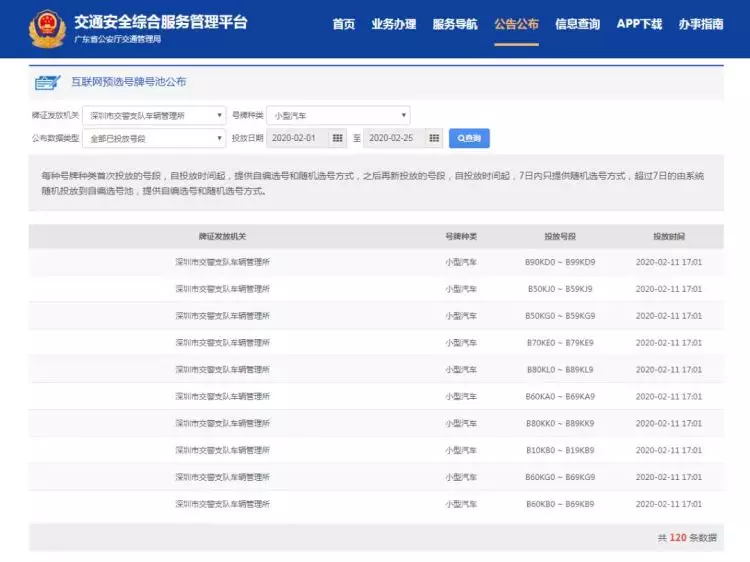Click the police emblem logo

pyautogui.click(x=47, y=29)
